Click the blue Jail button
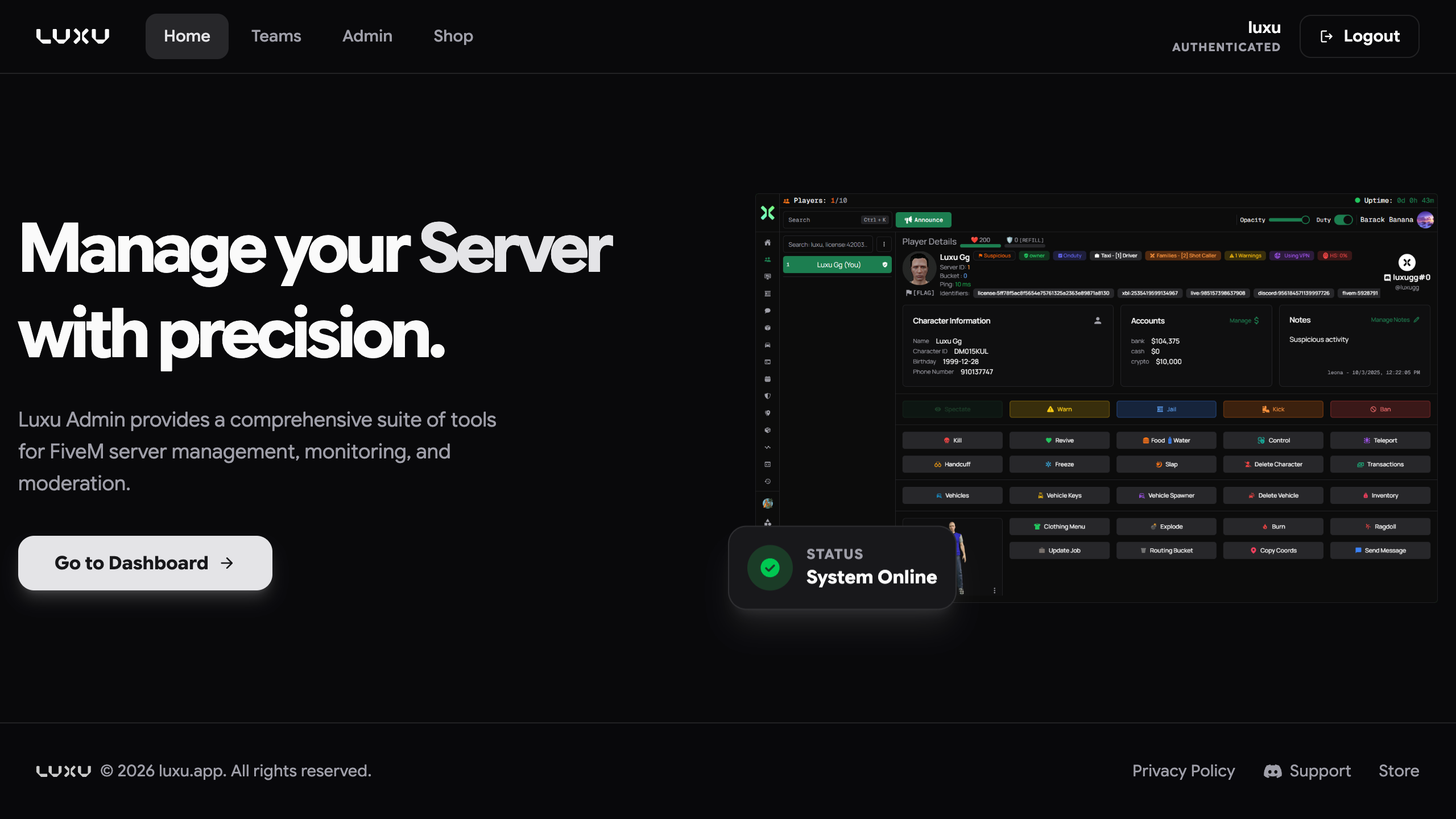The image size is (1456, 819). pyautogui.click(x=1166, y=409)
